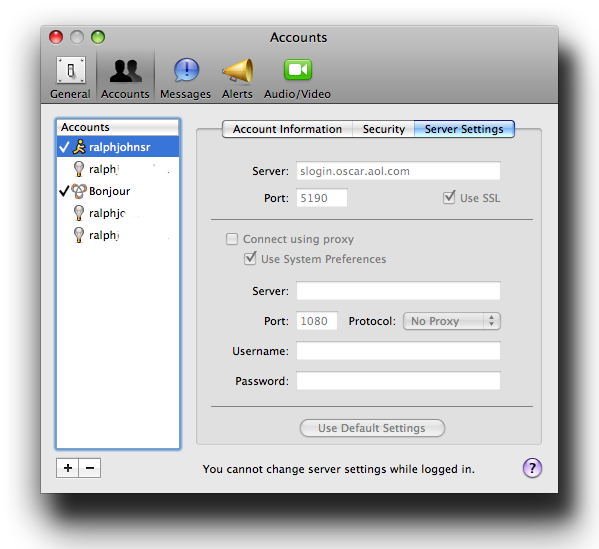The height and width of the screenshot is (549, 599).
Task: Click the purple help question mark
Action: (532, 468)
